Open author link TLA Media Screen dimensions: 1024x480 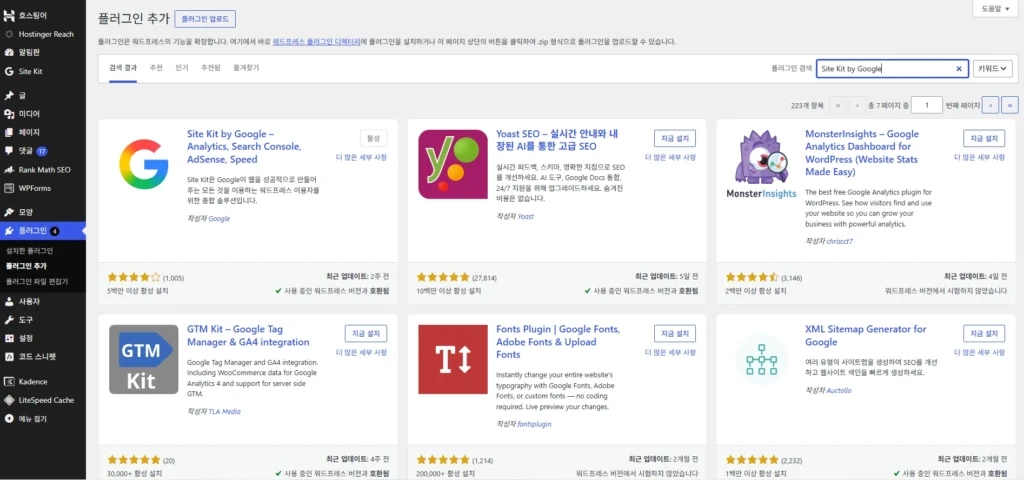point(224,411)
